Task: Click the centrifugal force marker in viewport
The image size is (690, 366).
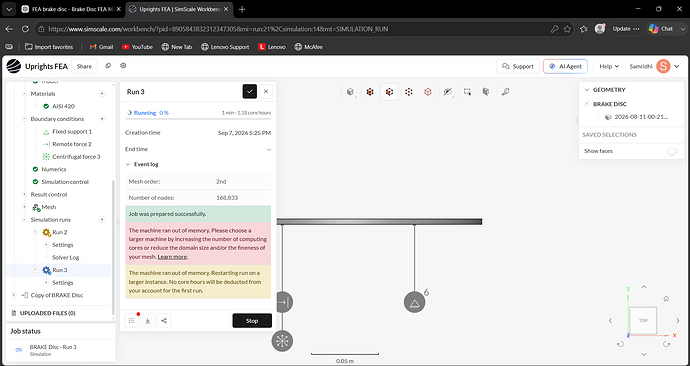Action: click(x=283, y=341)
